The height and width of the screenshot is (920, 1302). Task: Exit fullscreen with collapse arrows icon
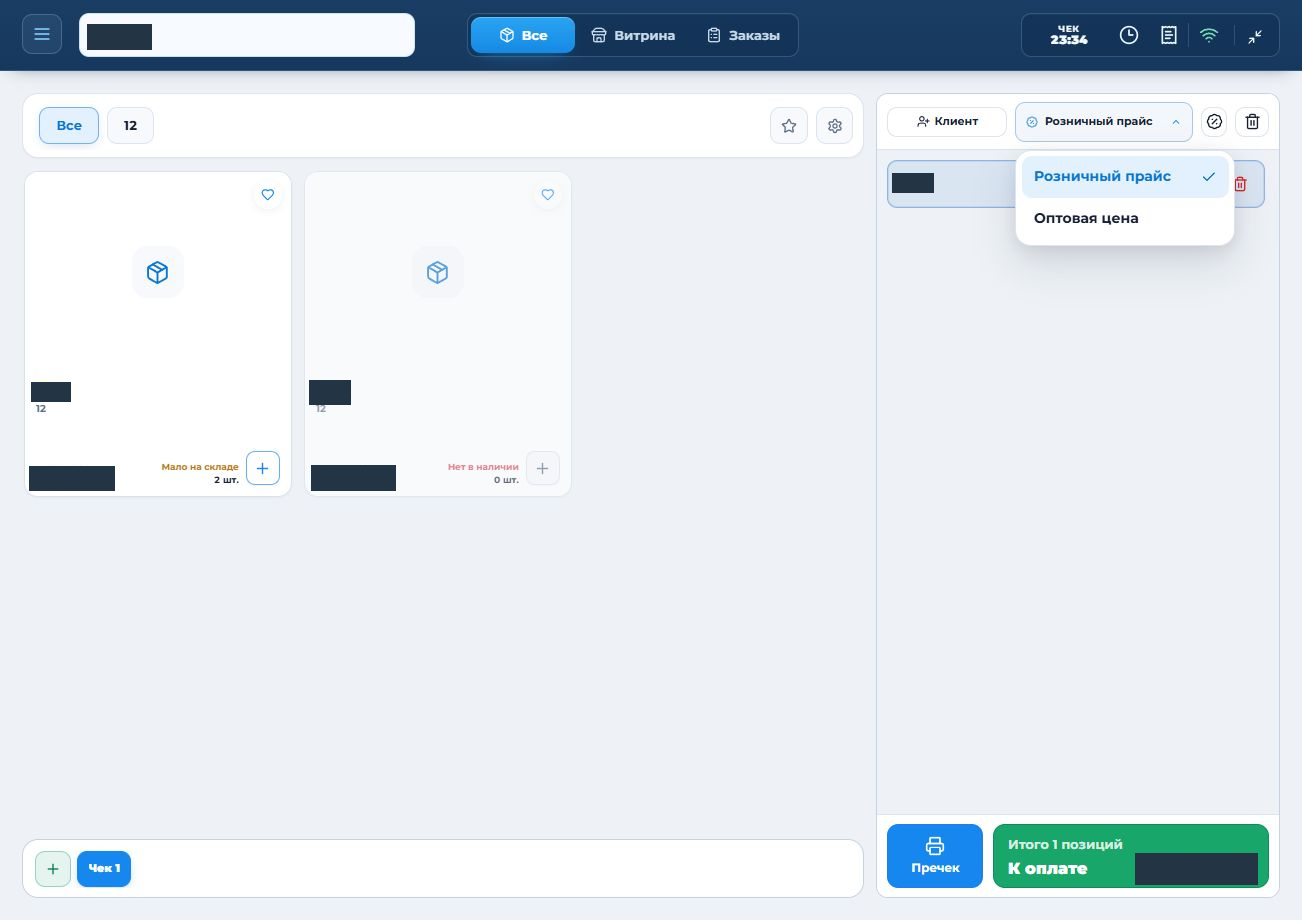tap(1255, 35)
